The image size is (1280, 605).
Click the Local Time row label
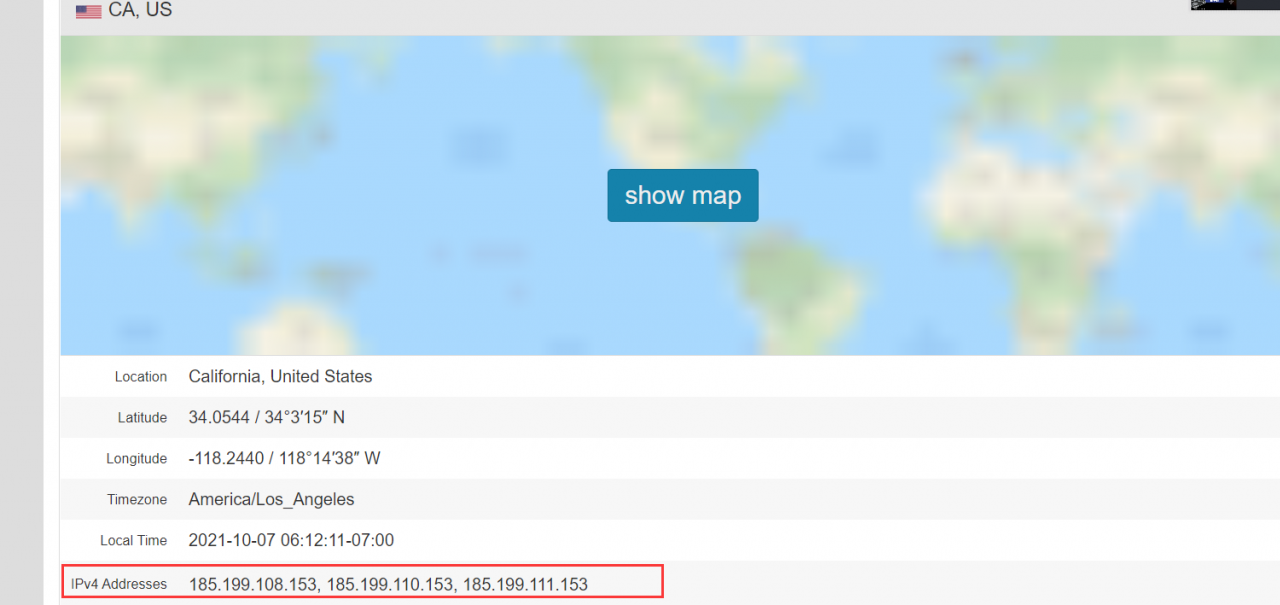pos(133,541)
